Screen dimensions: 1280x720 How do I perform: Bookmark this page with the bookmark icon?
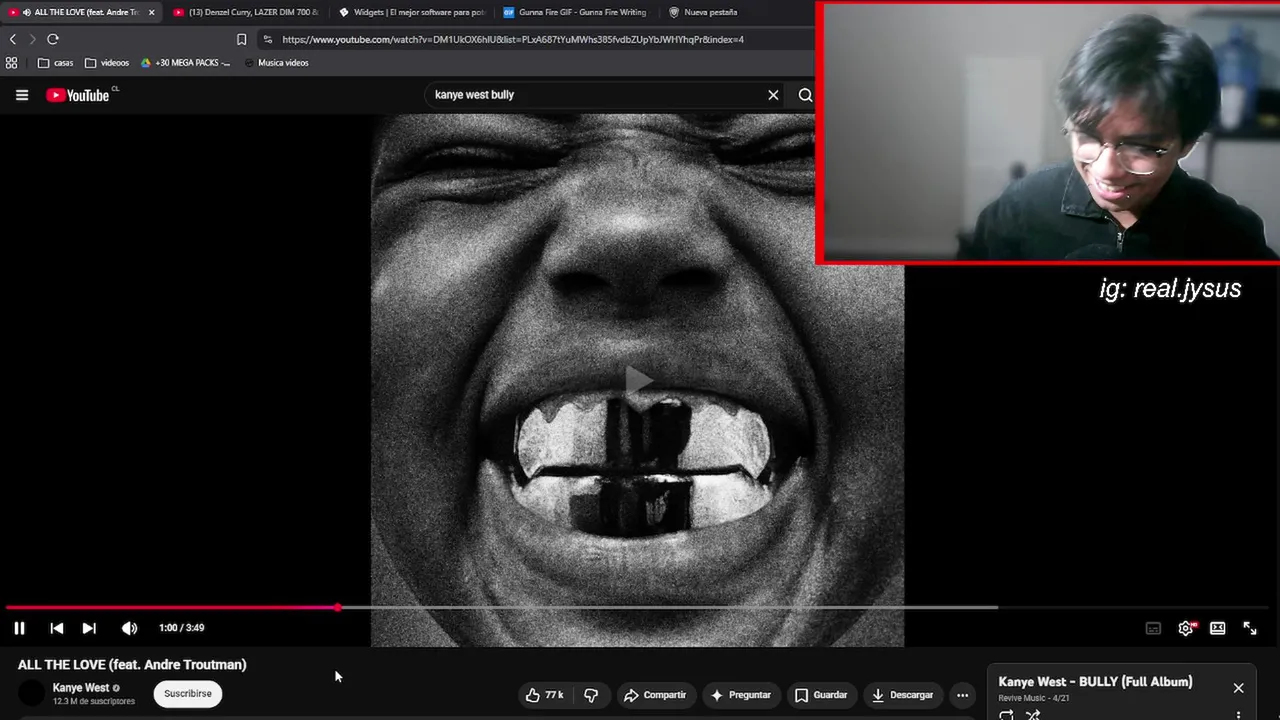[241, 39]
